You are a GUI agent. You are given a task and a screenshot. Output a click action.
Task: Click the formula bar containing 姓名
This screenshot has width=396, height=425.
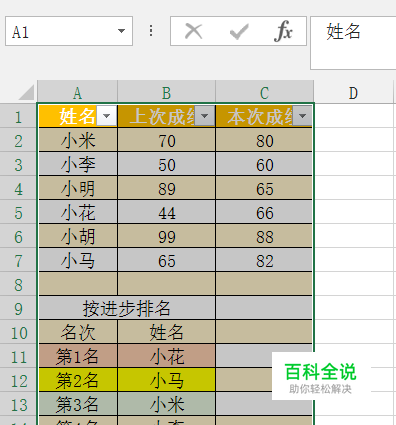pos(353,43)
